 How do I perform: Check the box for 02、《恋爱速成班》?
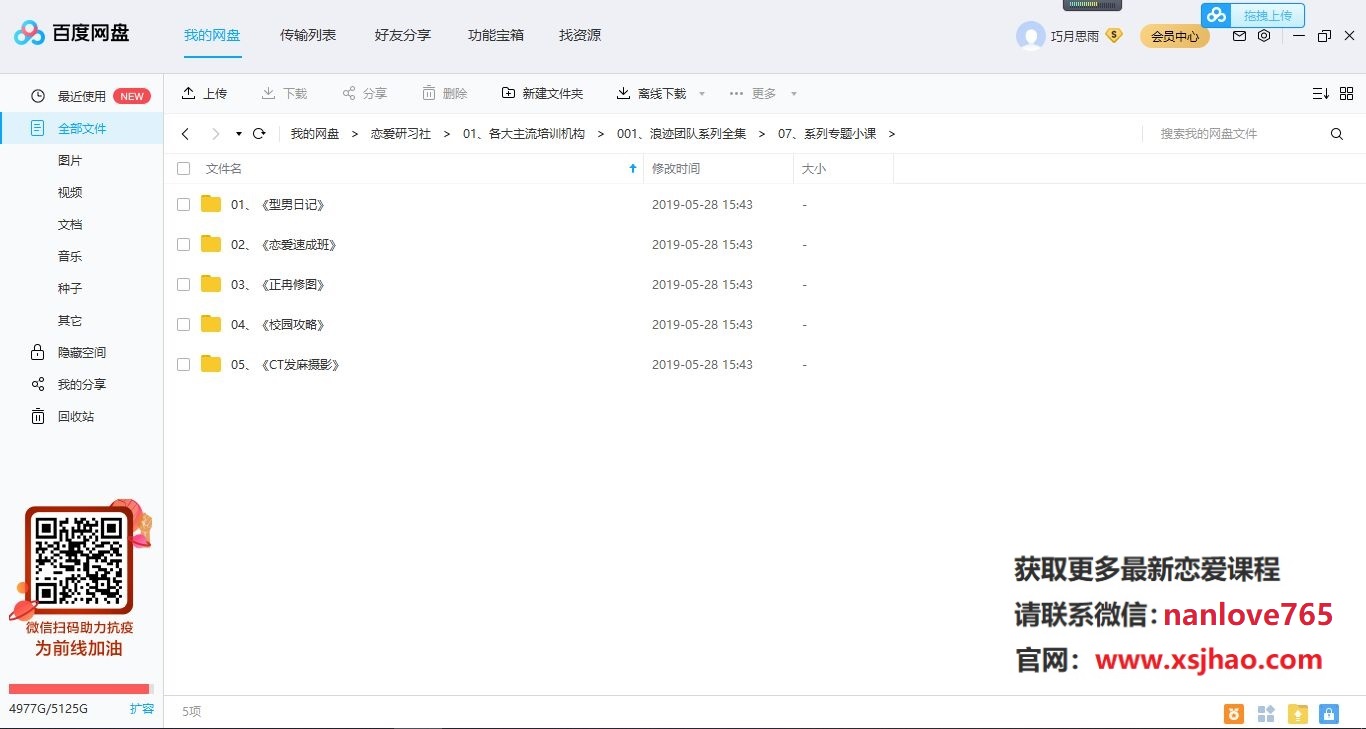[x=183, y=244]
